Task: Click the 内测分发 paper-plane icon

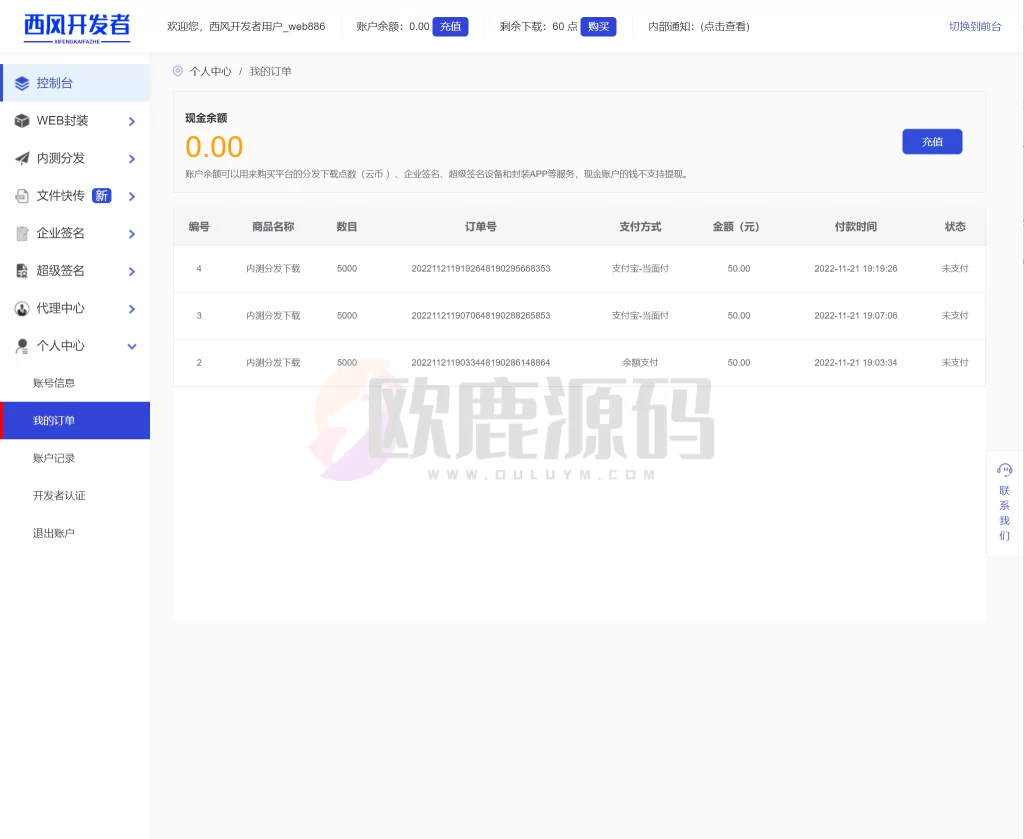Action: (20, 157)
